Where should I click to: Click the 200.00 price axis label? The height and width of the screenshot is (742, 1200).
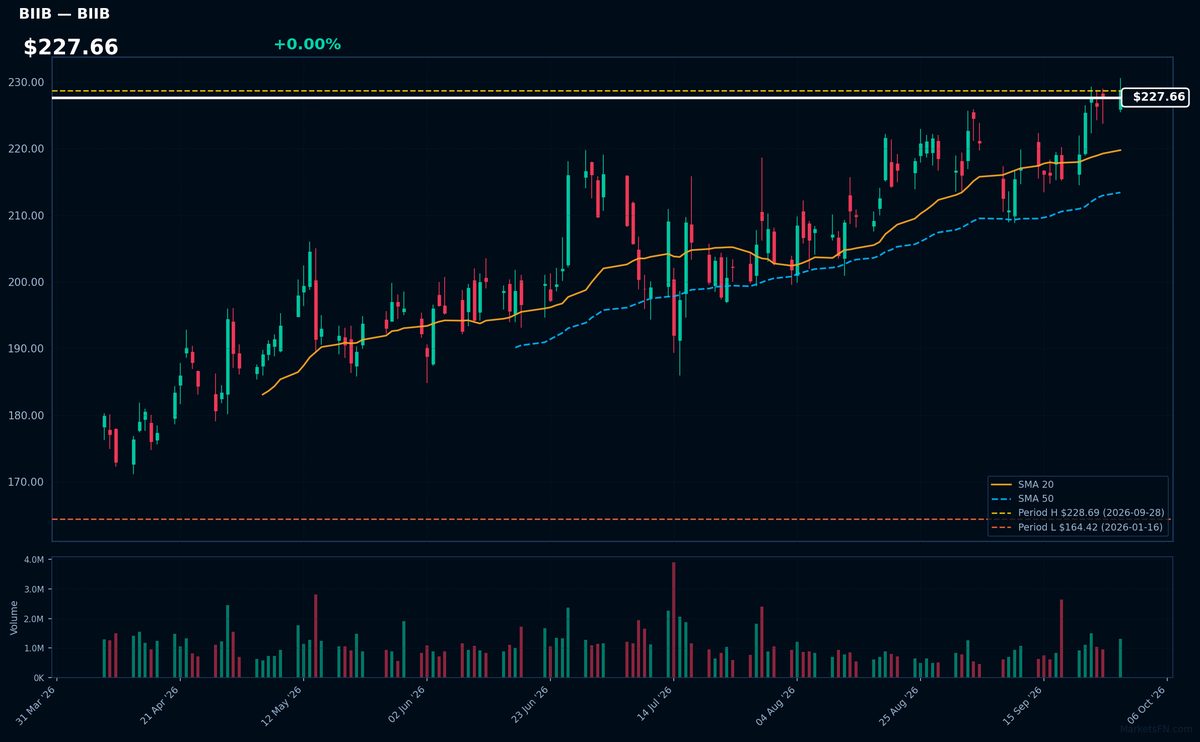[x=27, y=282]
